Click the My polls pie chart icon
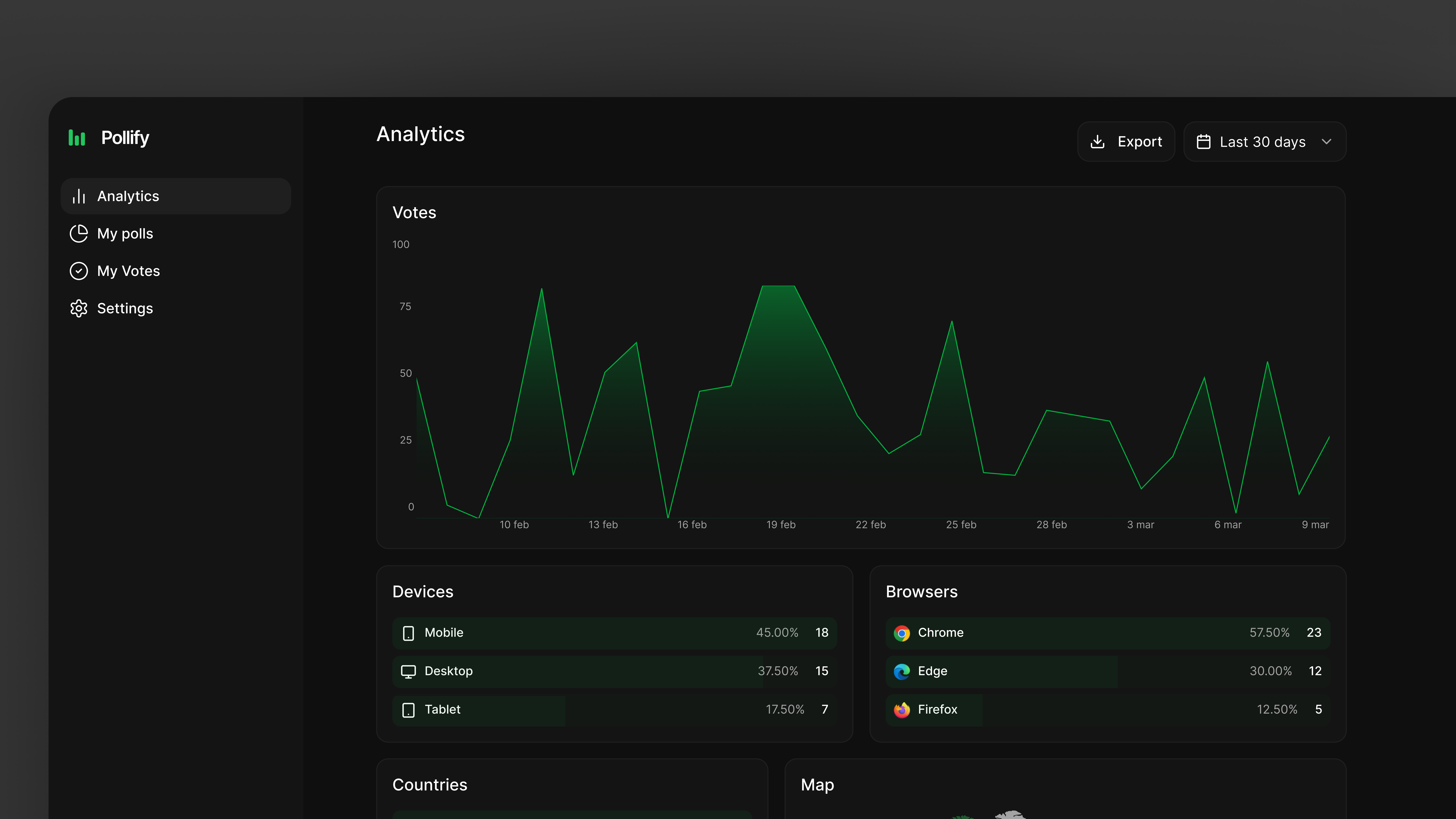Viewport: 1456px width, 819px height. 78,233
